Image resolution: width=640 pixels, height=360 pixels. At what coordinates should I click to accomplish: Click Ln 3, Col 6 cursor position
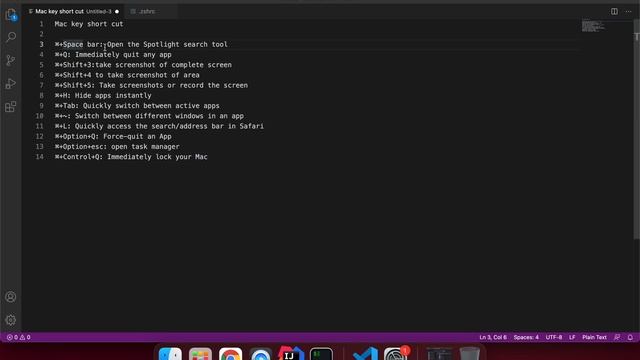pyautogui.click(x=493, y=338)
